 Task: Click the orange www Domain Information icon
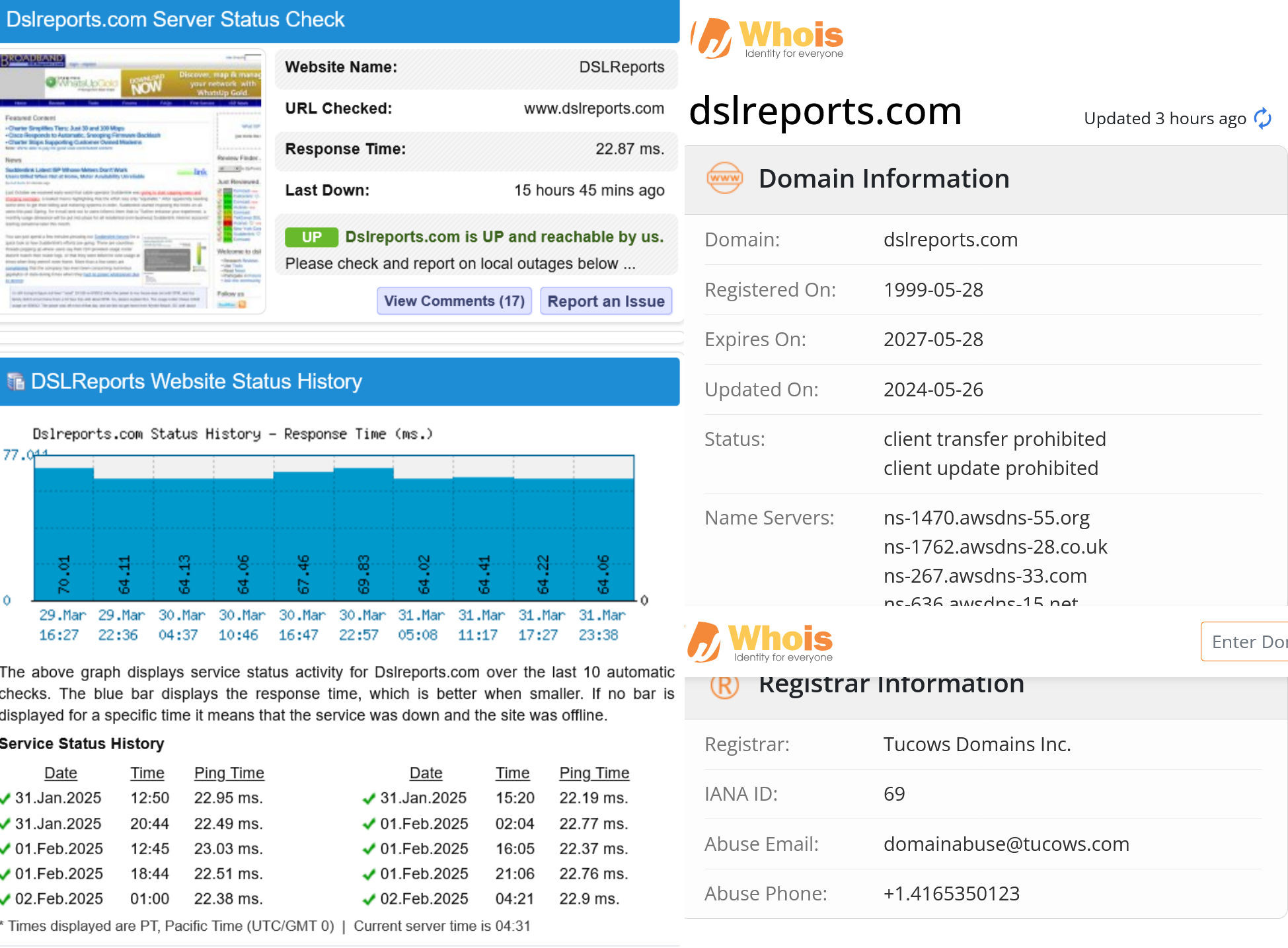(724, 178)
